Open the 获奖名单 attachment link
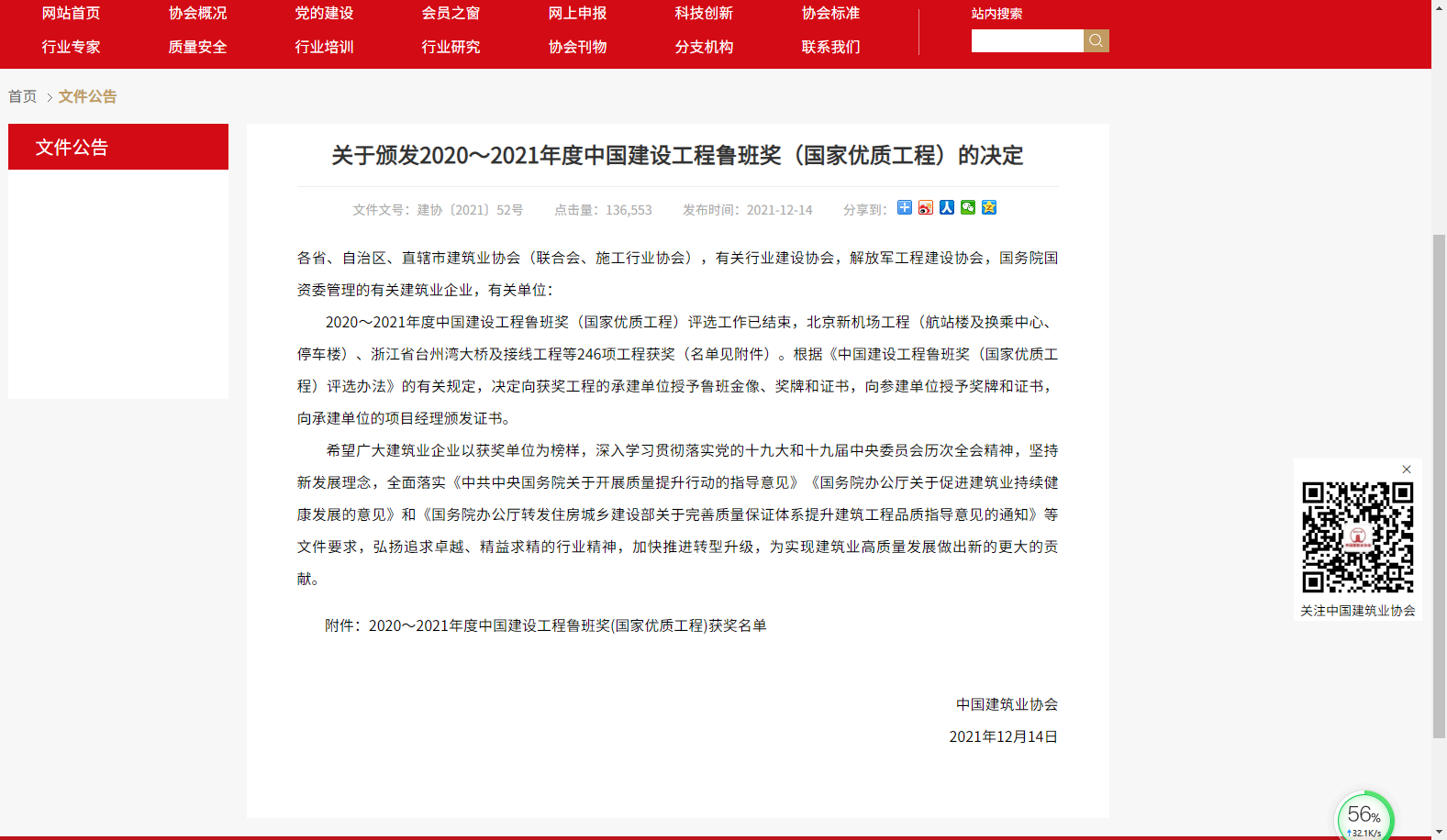1447x840 pixels. click(x=567, y=625)
